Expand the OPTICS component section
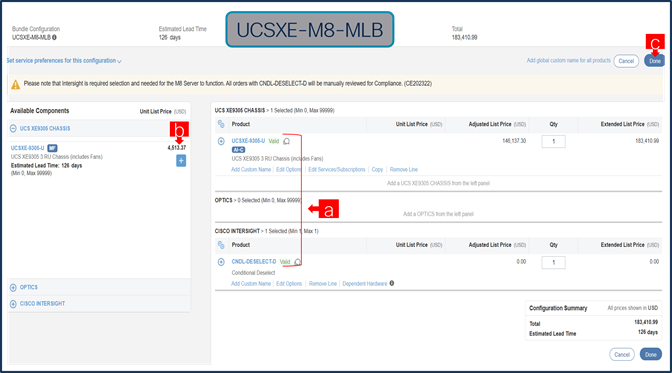 tap(13, 287)
